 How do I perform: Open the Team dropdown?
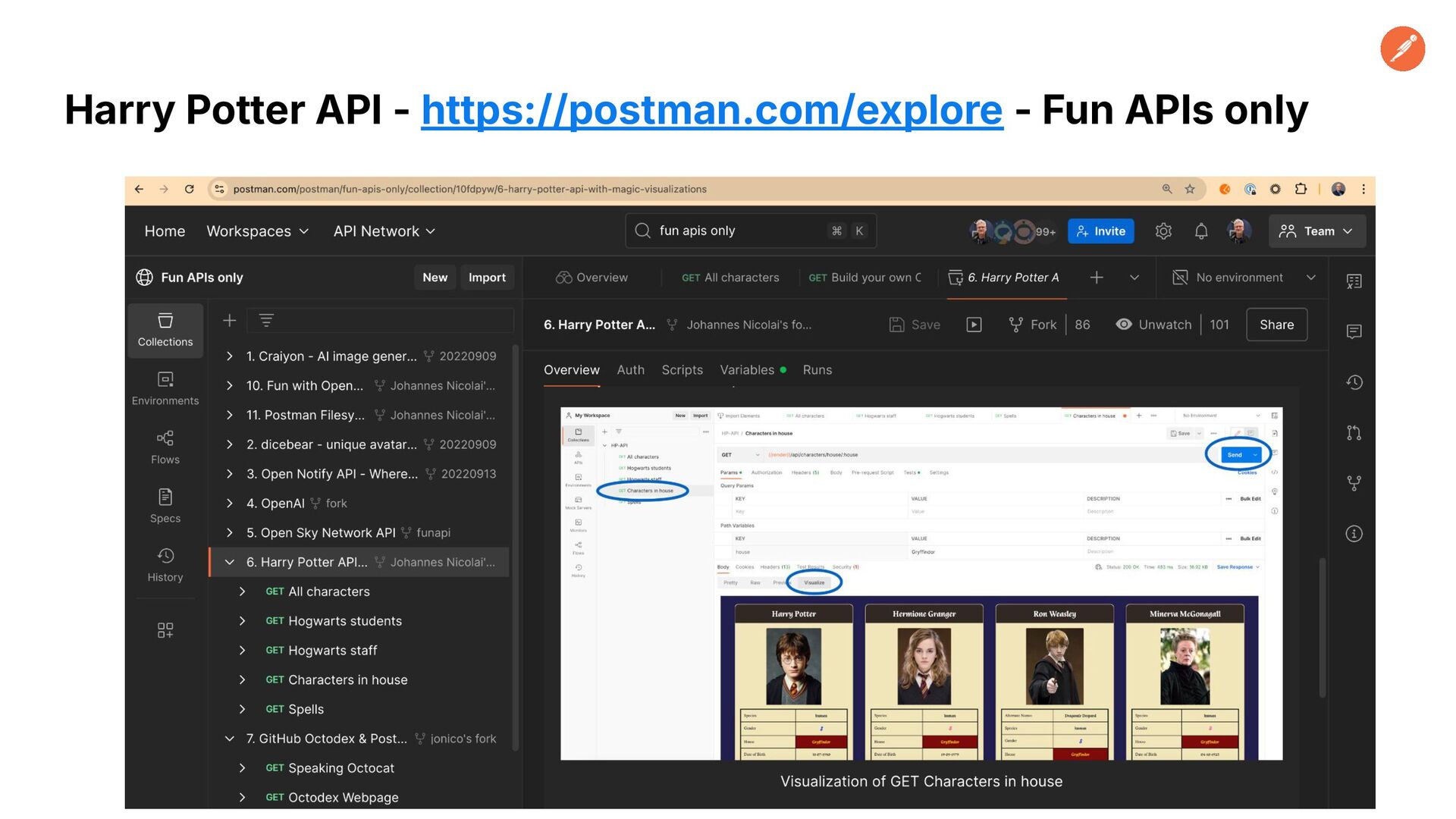coord(1316,231)
